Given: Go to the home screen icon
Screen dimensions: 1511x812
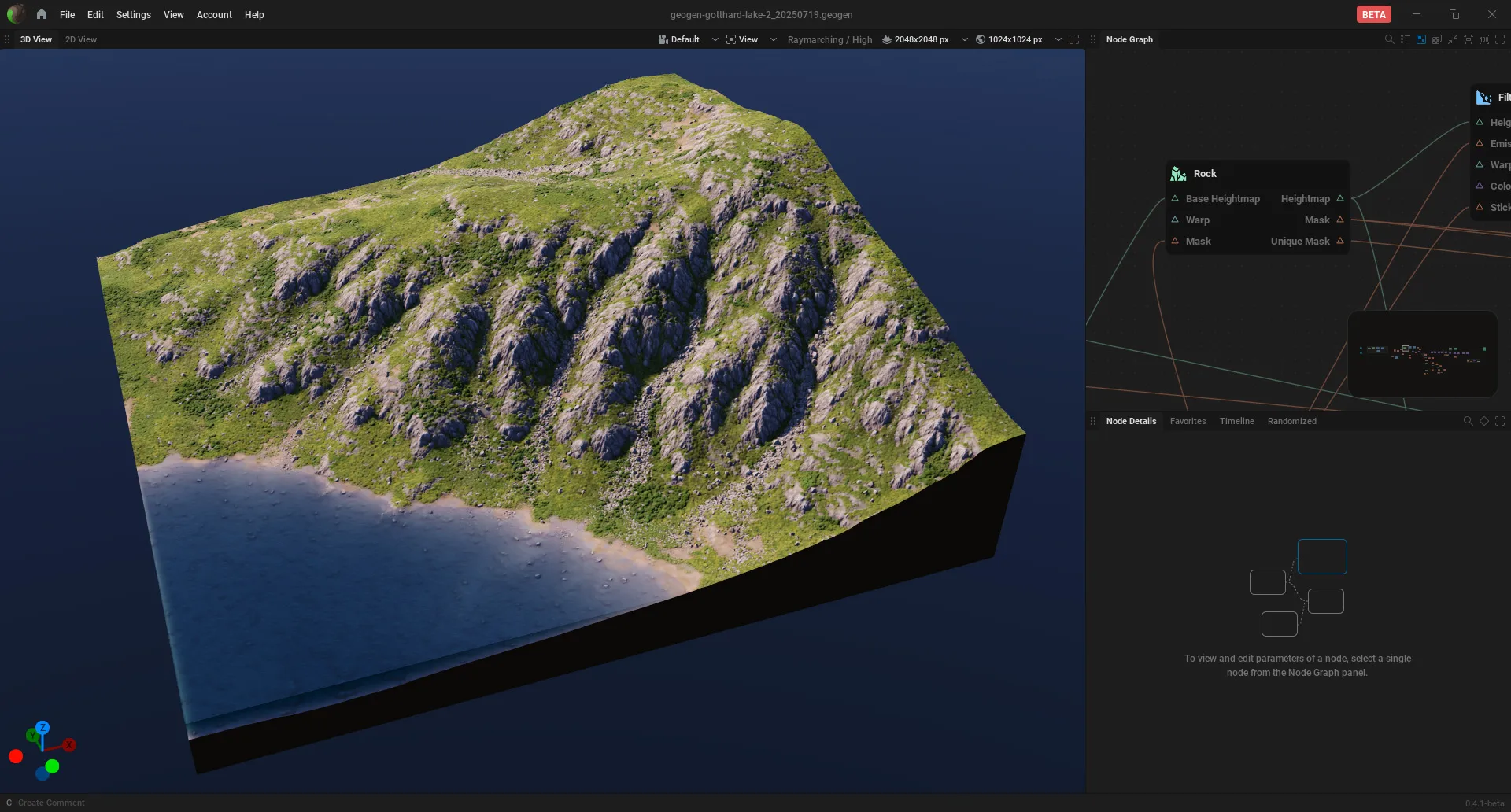Looking at the screenshot, I should pos(42,14).
